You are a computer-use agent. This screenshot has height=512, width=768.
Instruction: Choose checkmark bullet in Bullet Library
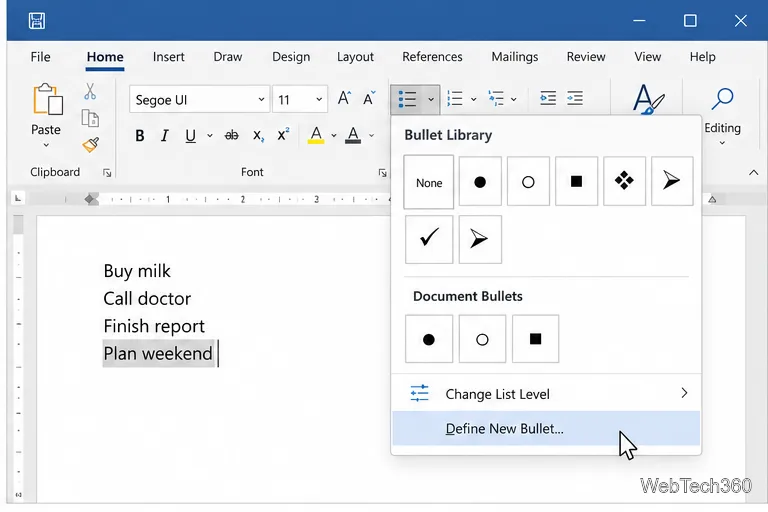(x=429, y=239)
